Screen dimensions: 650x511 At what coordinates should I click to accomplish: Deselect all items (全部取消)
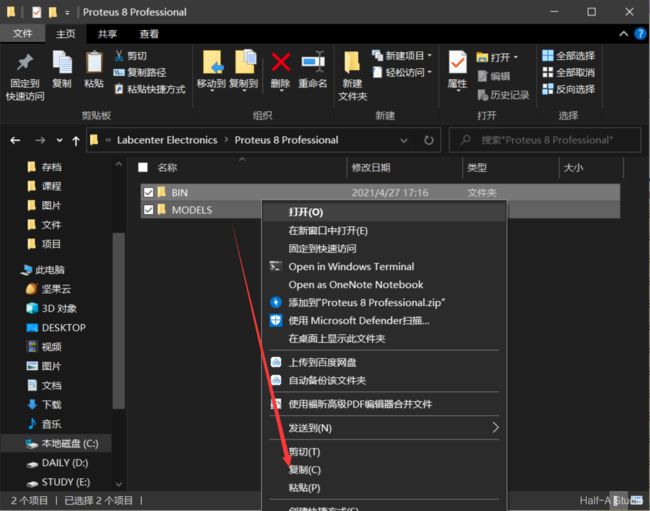(x=568, y=73)
